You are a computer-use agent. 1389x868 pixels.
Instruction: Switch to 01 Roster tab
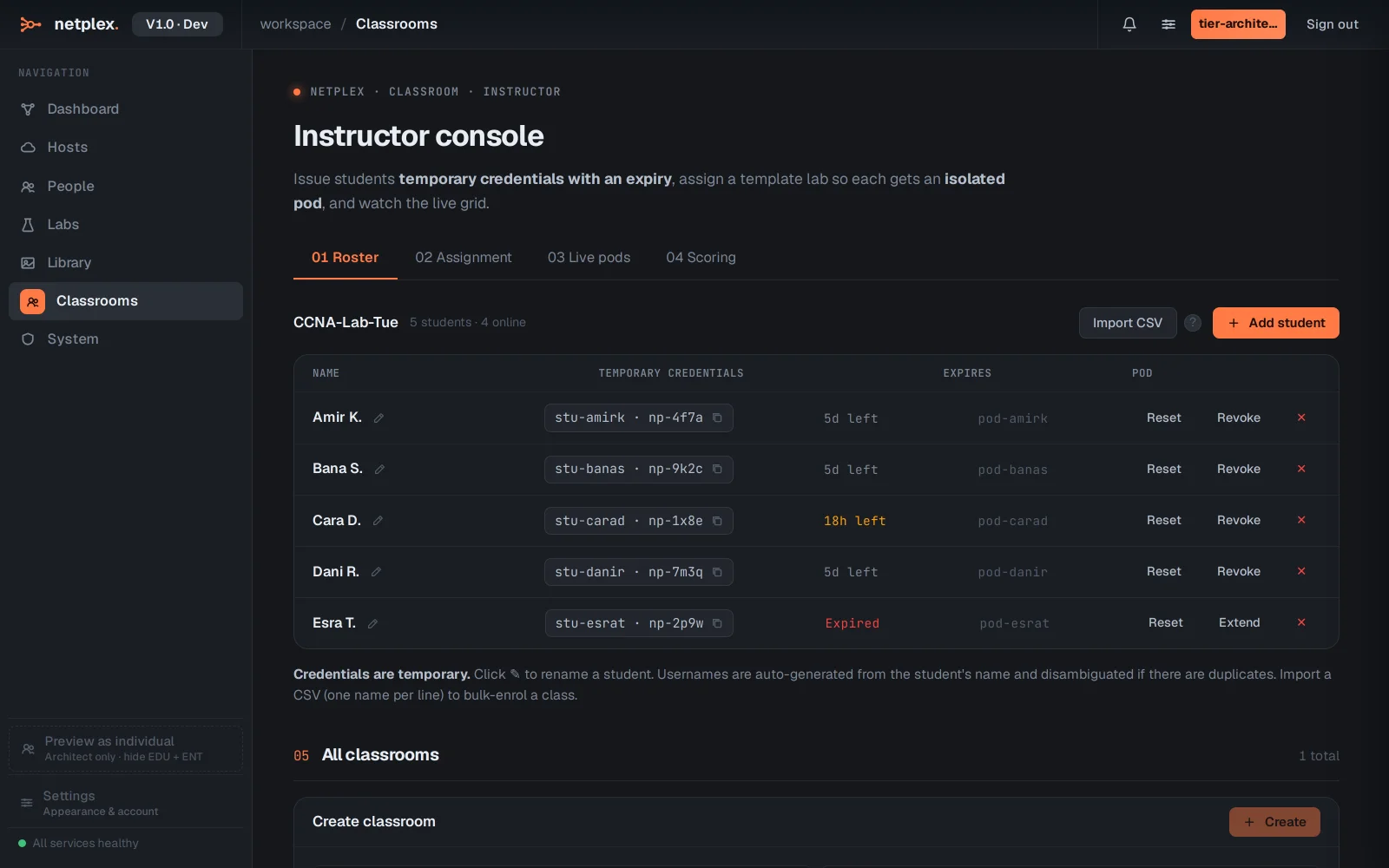click(345, 258)
